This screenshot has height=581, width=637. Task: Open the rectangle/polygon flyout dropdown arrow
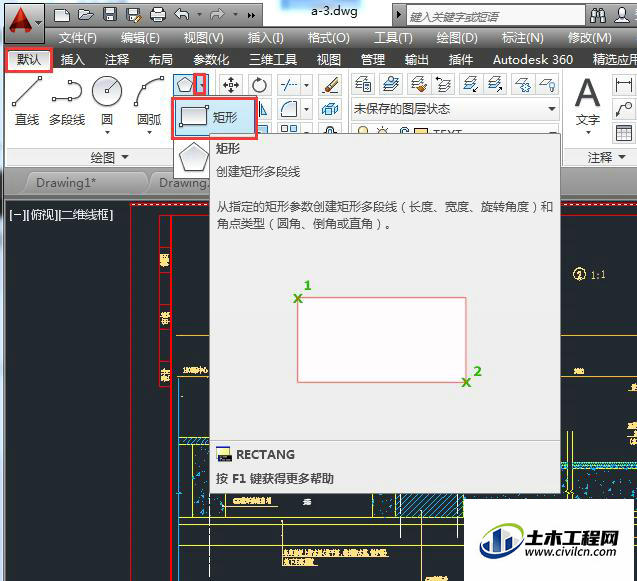pyautogui.click(x=200, y=85)
